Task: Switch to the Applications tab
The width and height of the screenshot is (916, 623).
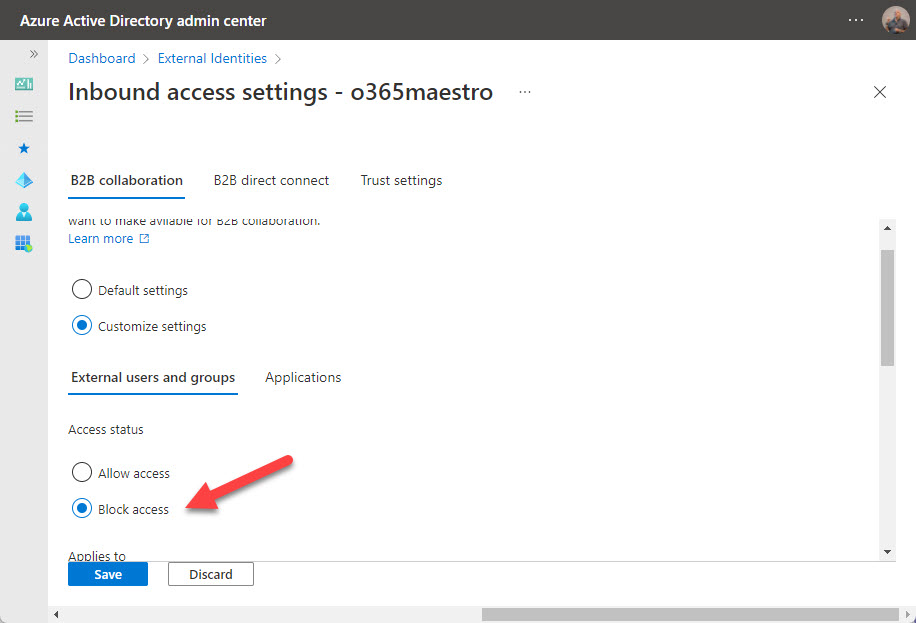Action: click(303, 378)
